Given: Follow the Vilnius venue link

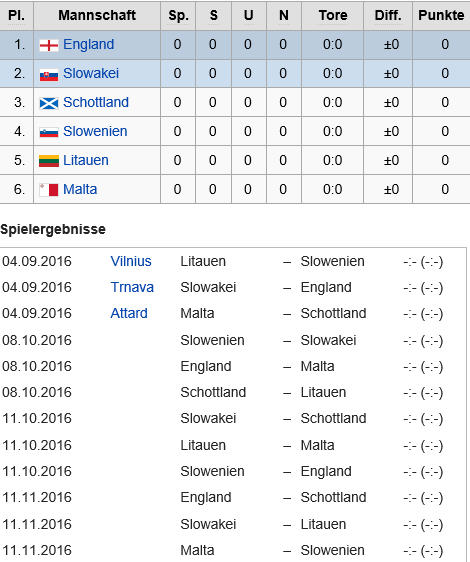Looking at the screenshot, I should coord(131,261).
